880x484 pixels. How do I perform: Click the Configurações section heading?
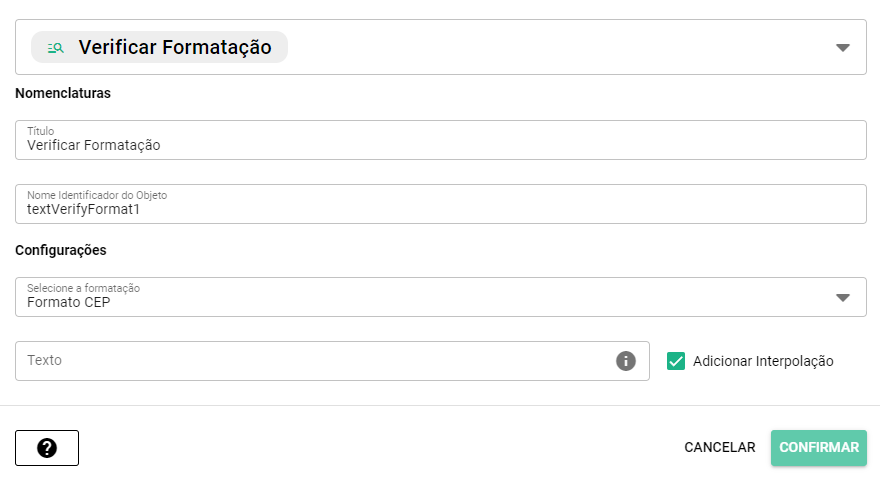tap(61, 250)
